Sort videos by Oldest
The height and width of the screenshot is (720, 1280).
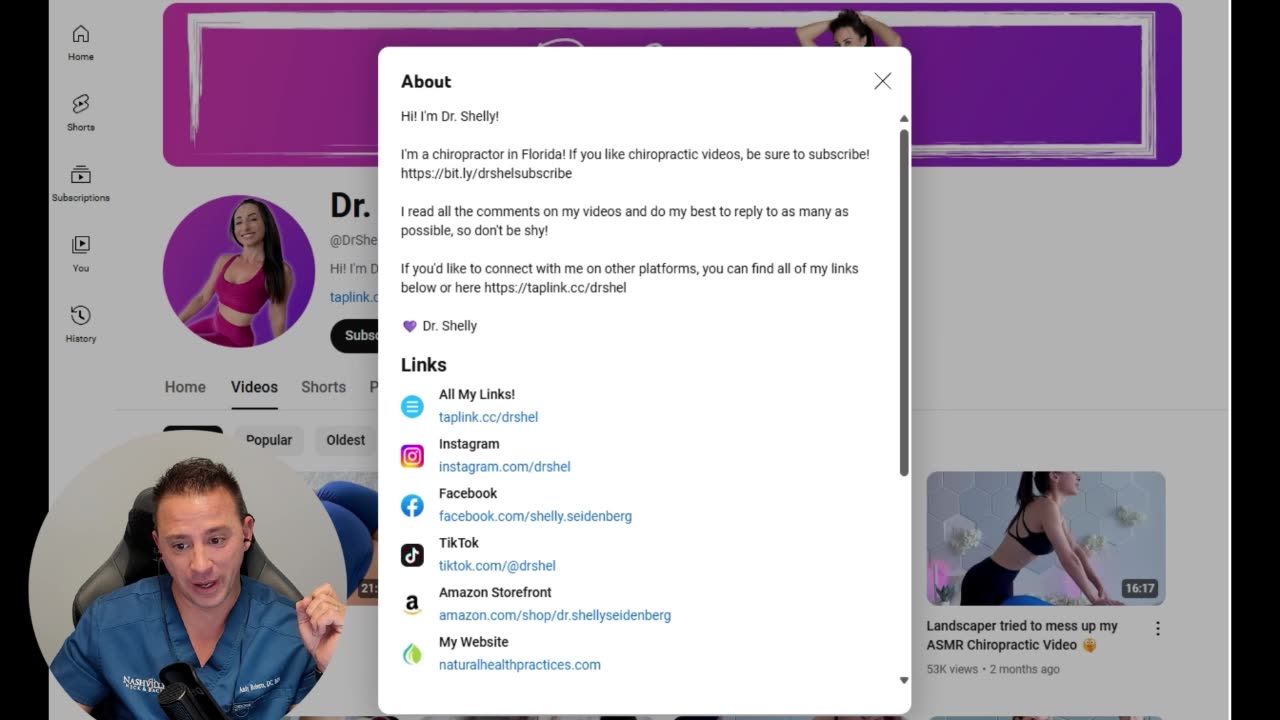click(345, 440)
